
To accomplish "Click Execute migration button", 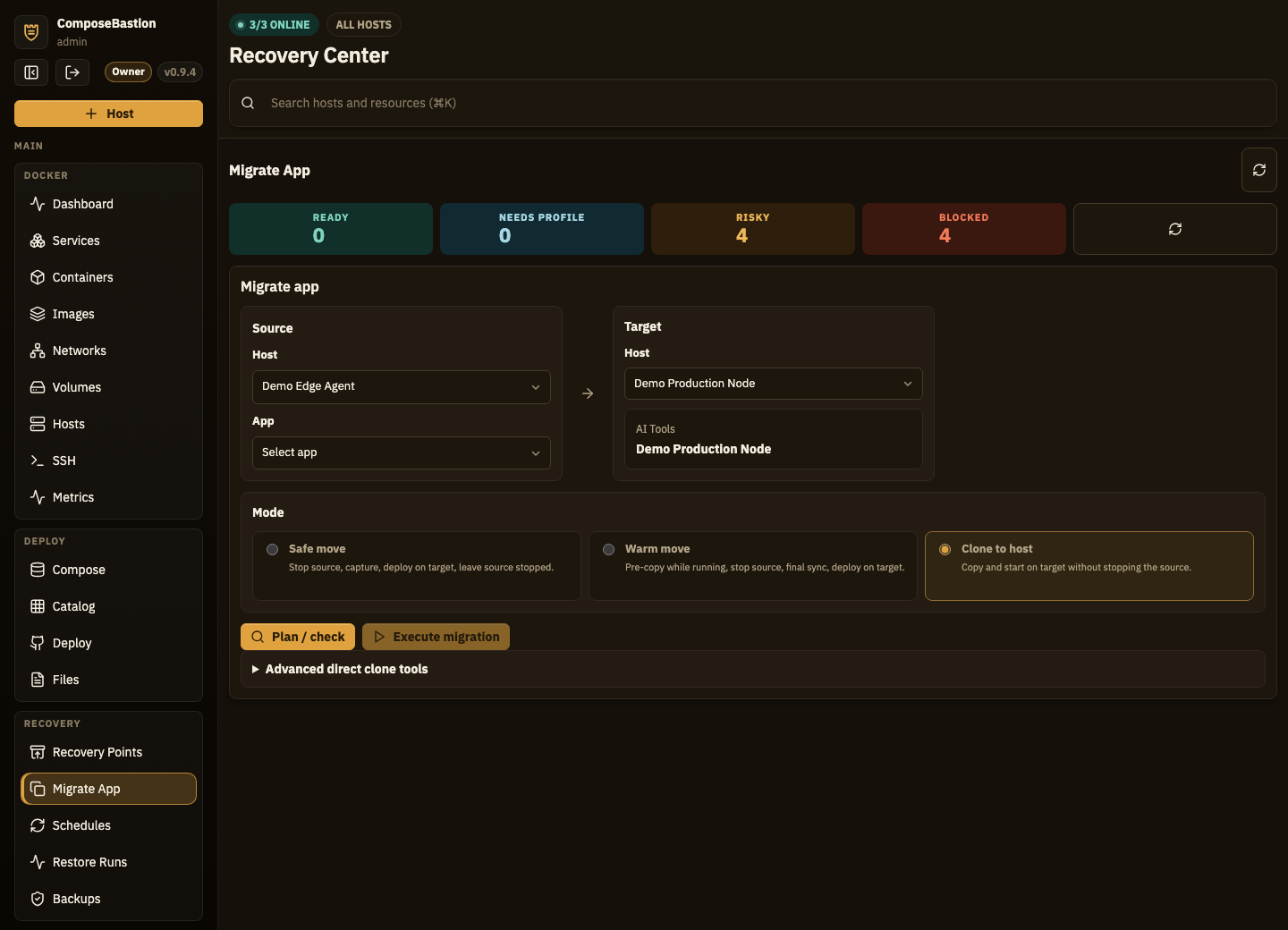I will click(x=436, y=637).
